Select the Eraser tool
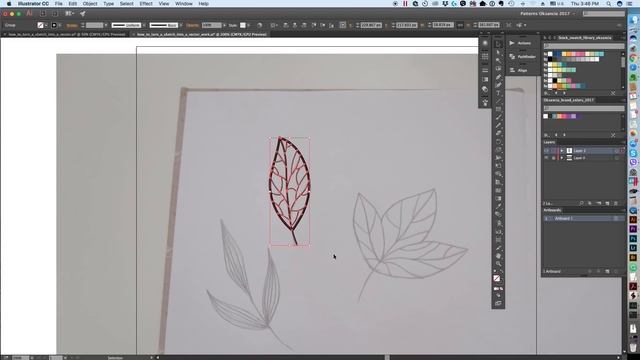Viewport: 640px width, 360px height. pos(498,133)
